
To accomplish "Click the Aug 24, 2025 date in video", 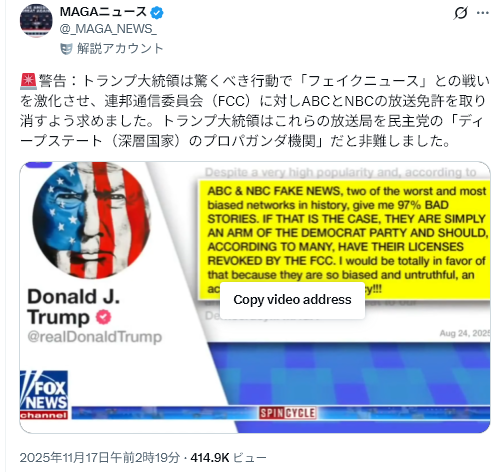I will point(465,333).
